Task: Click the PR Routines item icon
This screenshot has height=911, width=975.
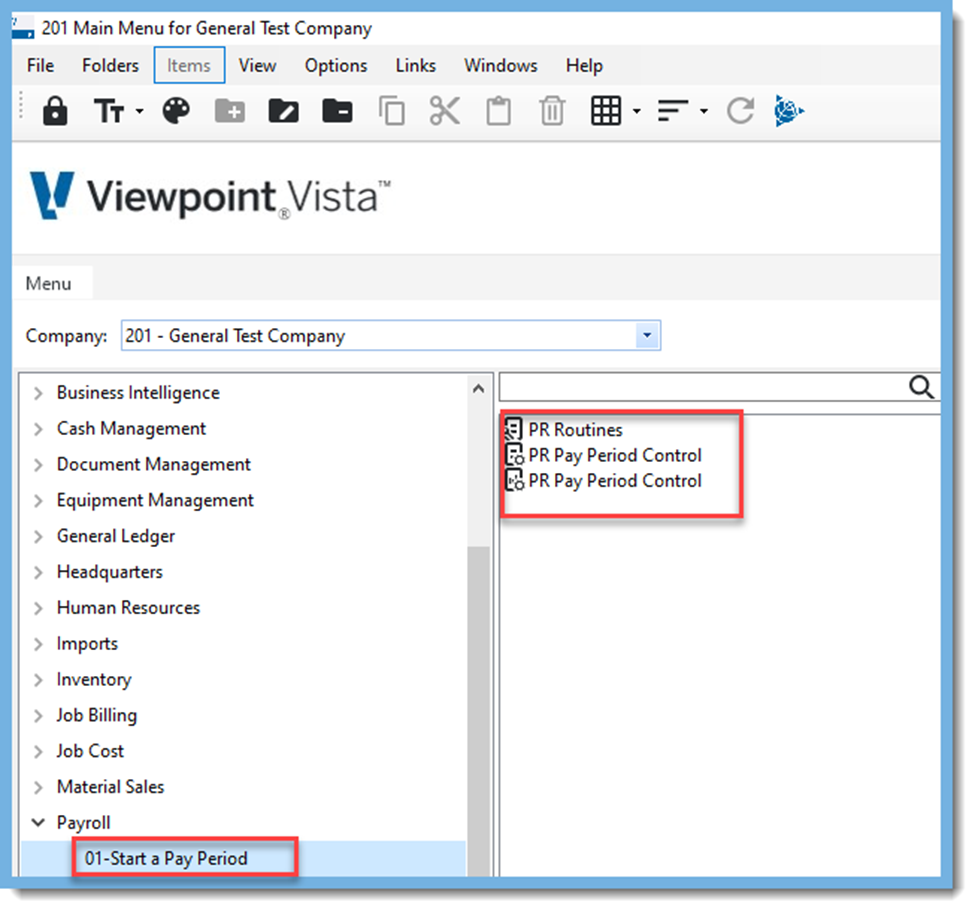Action: pos(514,429)
